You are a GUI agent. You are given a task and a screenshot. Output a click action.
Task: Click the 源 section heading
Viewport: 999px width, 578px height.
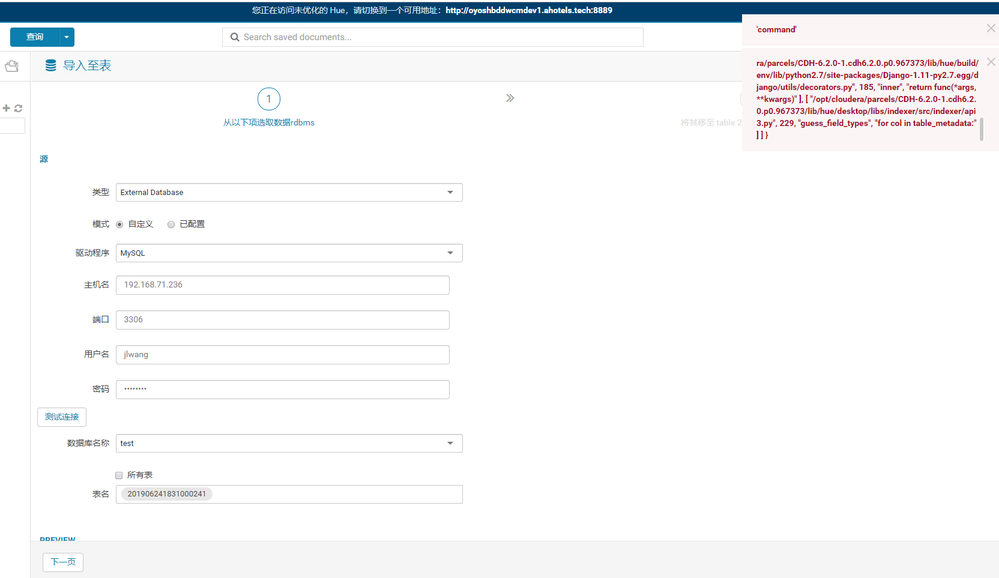[44, 159]
